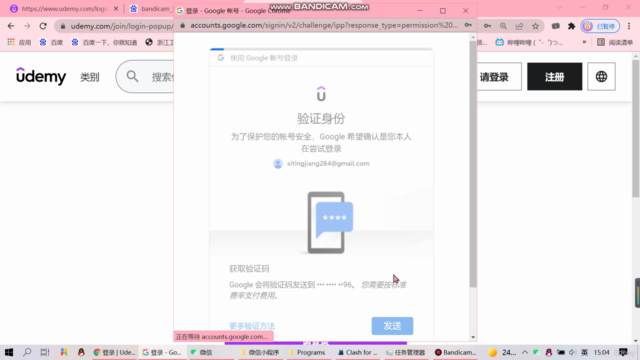This screenshot has width=640, height=360.
Task: Click the Google popup vertical scrollbar
Action: point(473,163)
